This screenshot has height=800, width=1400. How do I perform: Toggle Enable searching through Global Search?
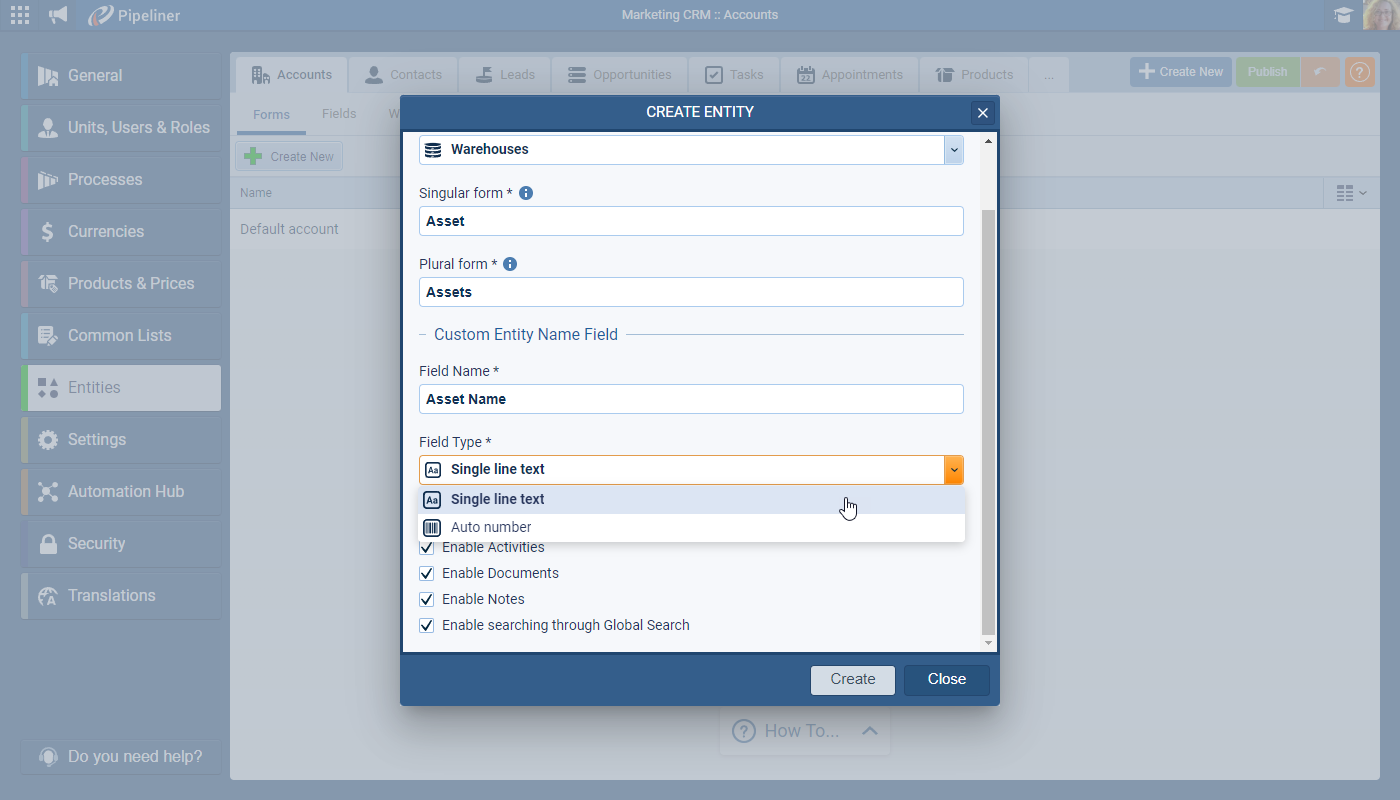pyautogui.click(x=427, y=626)
